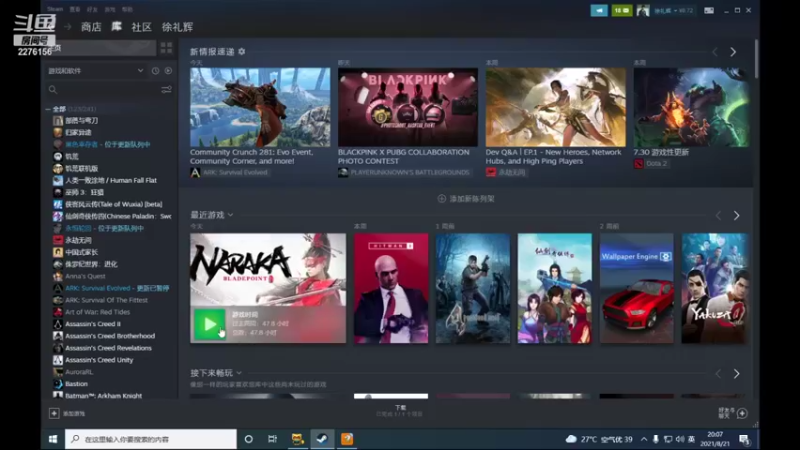Screen dimensions: 800x450
Task: Click the Dota 2 icon under news
Action: click(x=639, y=164)
